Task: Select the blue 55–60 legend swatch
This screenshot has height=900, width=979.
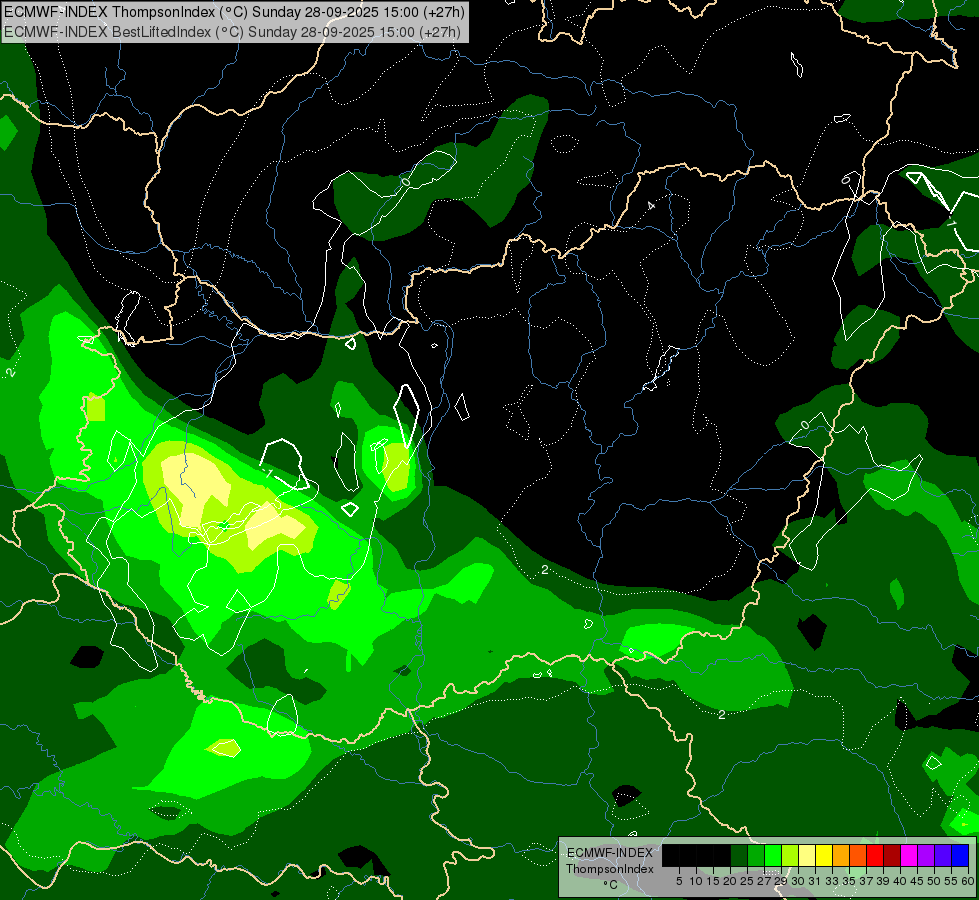Action: pyautogui.click(x=960, y=855)
